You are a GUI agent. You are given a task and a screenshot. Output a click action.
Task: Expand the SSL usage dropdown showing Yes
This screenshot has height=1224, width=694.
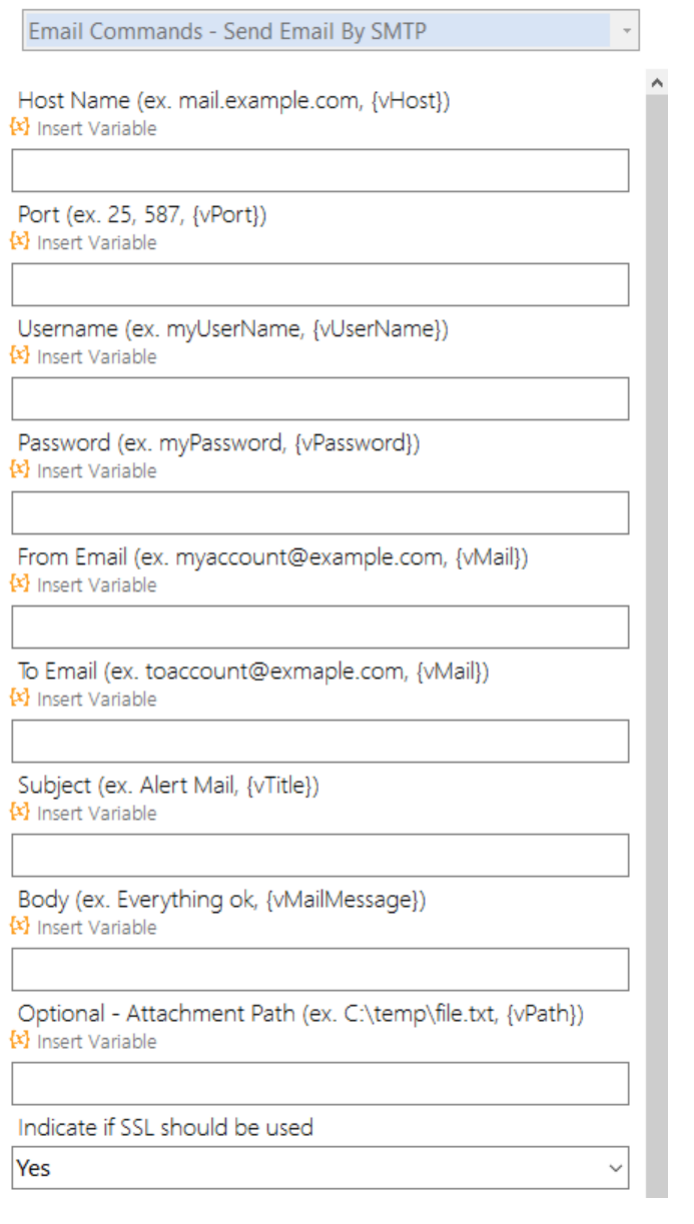[x=320, y=1167]
